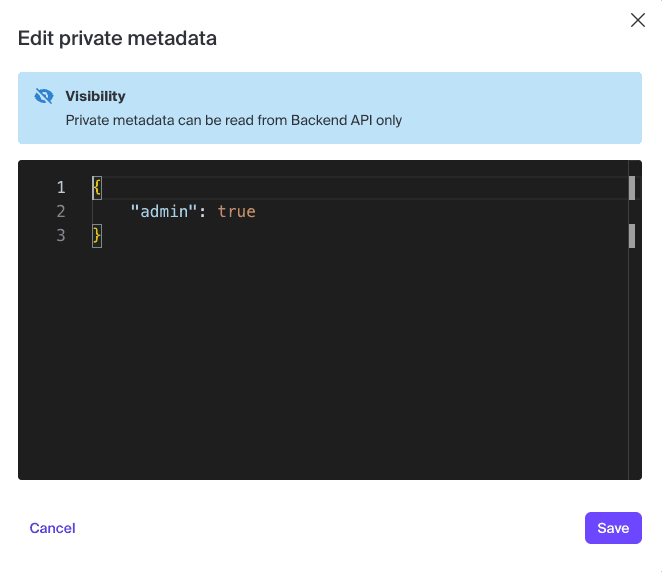Click the crossed-out eye Visibility icon
Image resolution: width=662 pixels, height=572 pixels.
[x=44, y=97]
